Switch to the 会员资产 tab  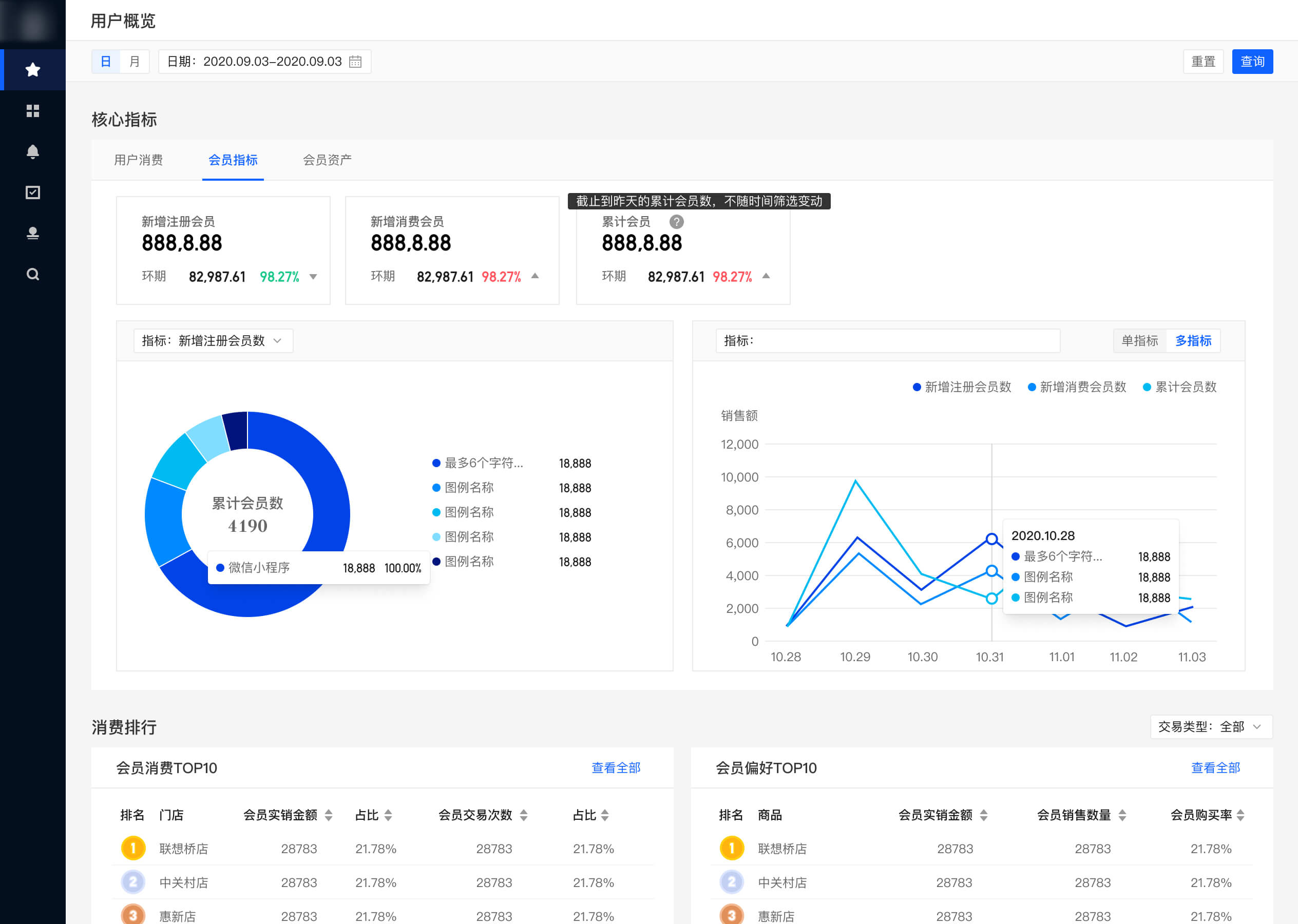[327, 160]
